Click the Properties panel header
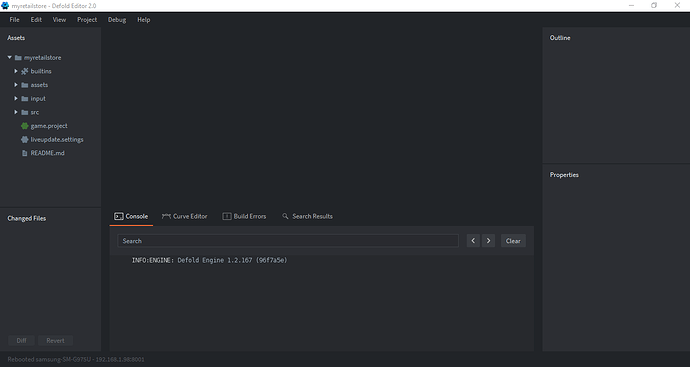The image size is (690, 367). (x=564, y=175)
